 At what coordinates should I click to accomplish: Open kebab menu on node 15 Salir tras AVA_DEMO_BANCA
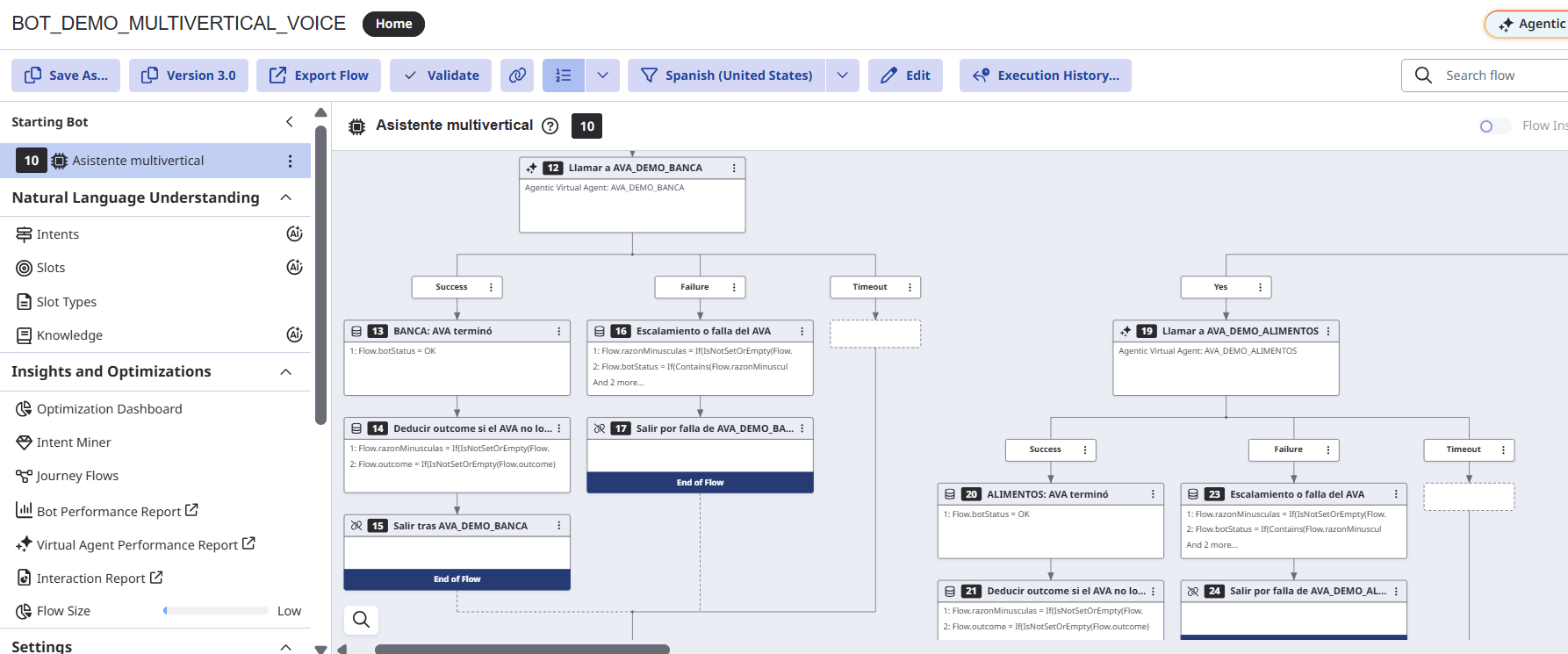[558, 526]
